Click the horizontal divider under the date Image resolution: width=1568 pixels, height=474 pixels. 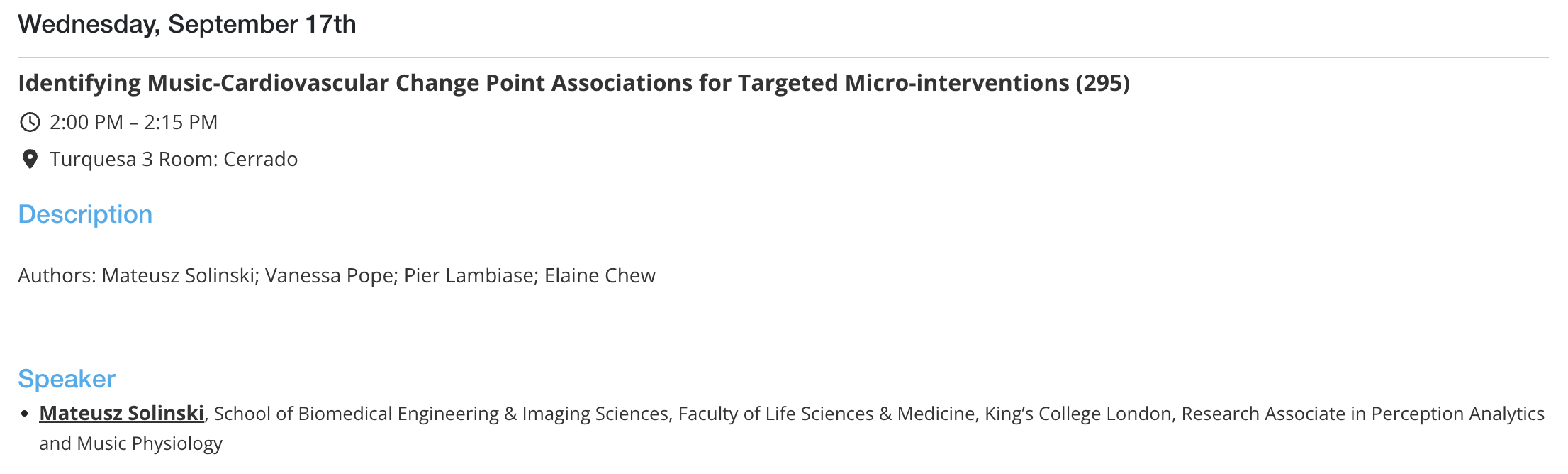(x=783, y=57)
